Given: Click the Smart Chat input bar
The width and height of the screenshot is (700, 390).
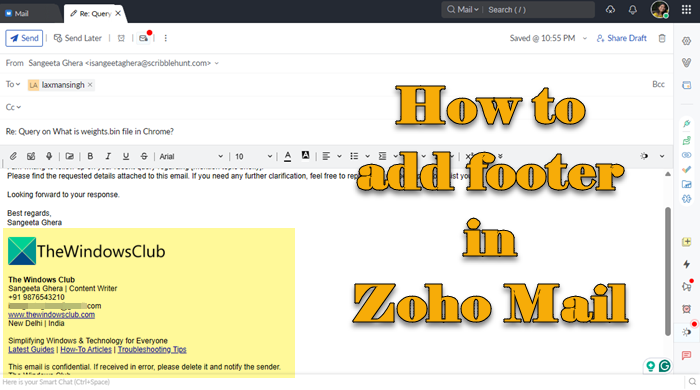Looking at the screenshot, I should click(x=342, y=382).
